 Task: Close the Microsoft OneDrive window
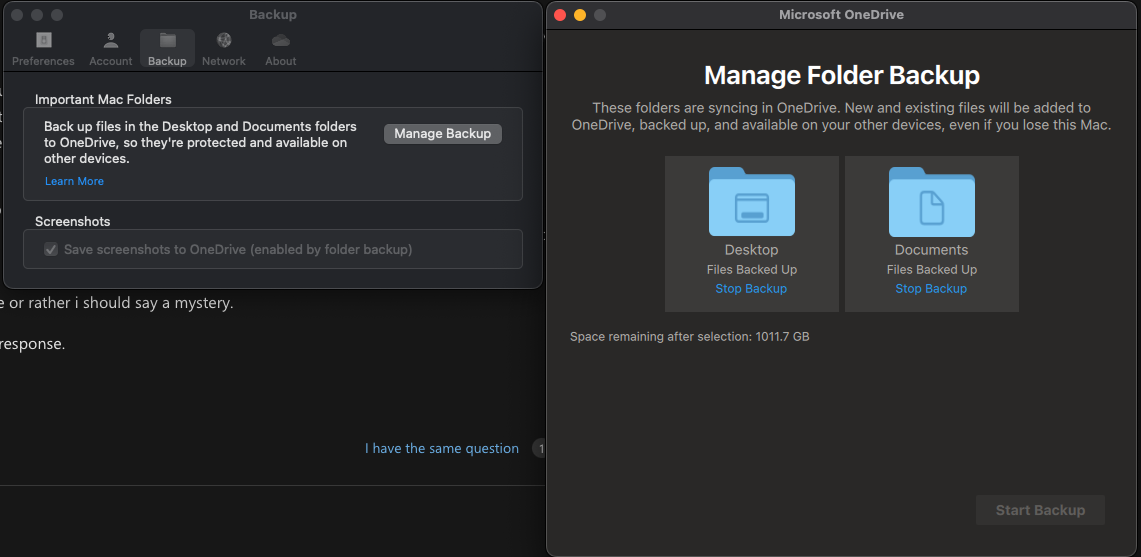point(560,15)
